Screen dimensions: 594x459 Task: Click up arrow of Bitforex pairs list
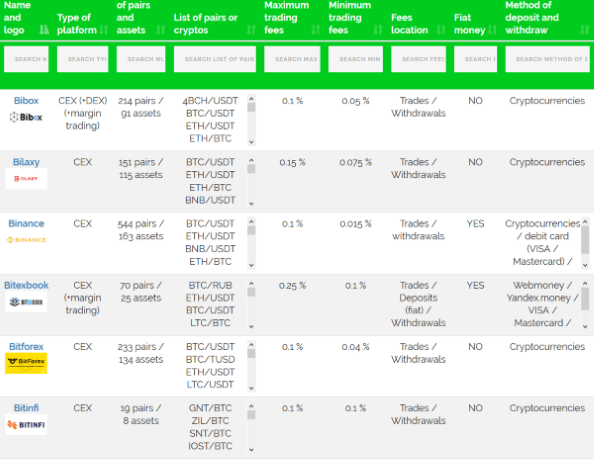251,345
